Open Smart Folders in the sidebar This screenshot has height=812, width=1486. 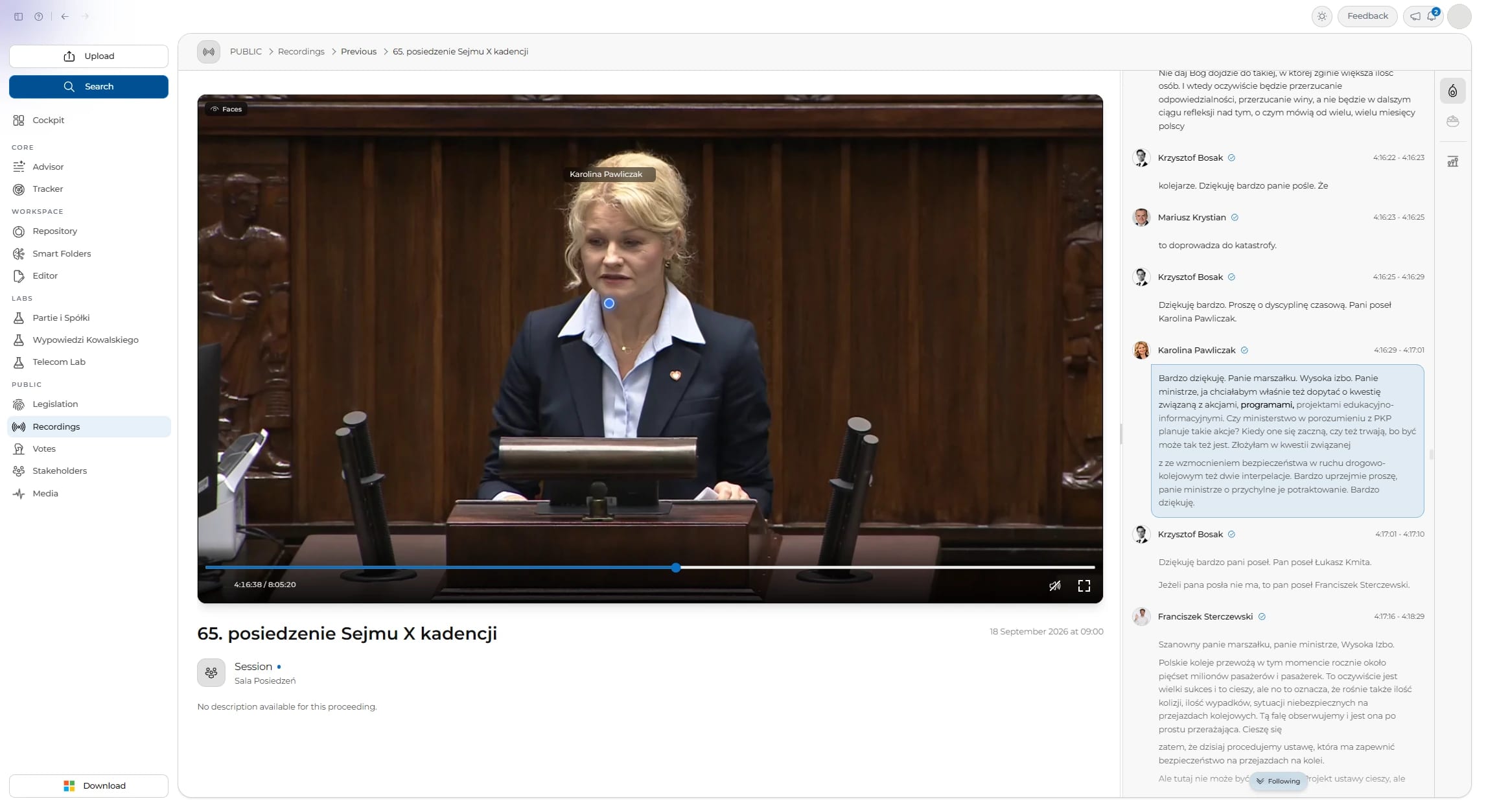click(x=89, y=254)
